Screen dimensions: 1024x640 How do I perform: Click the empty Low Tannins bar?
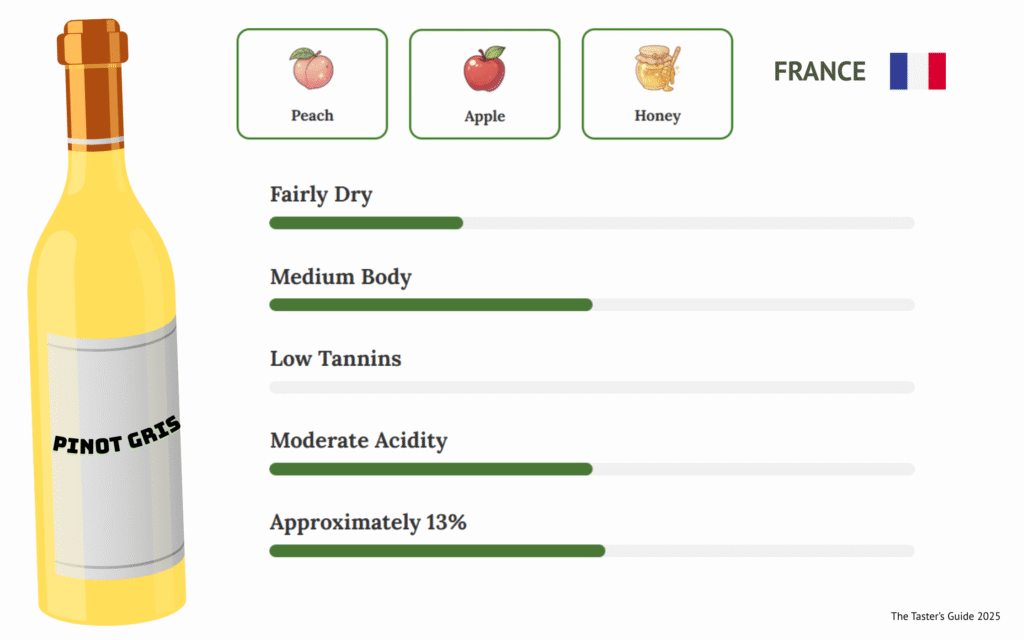(591, 387)
